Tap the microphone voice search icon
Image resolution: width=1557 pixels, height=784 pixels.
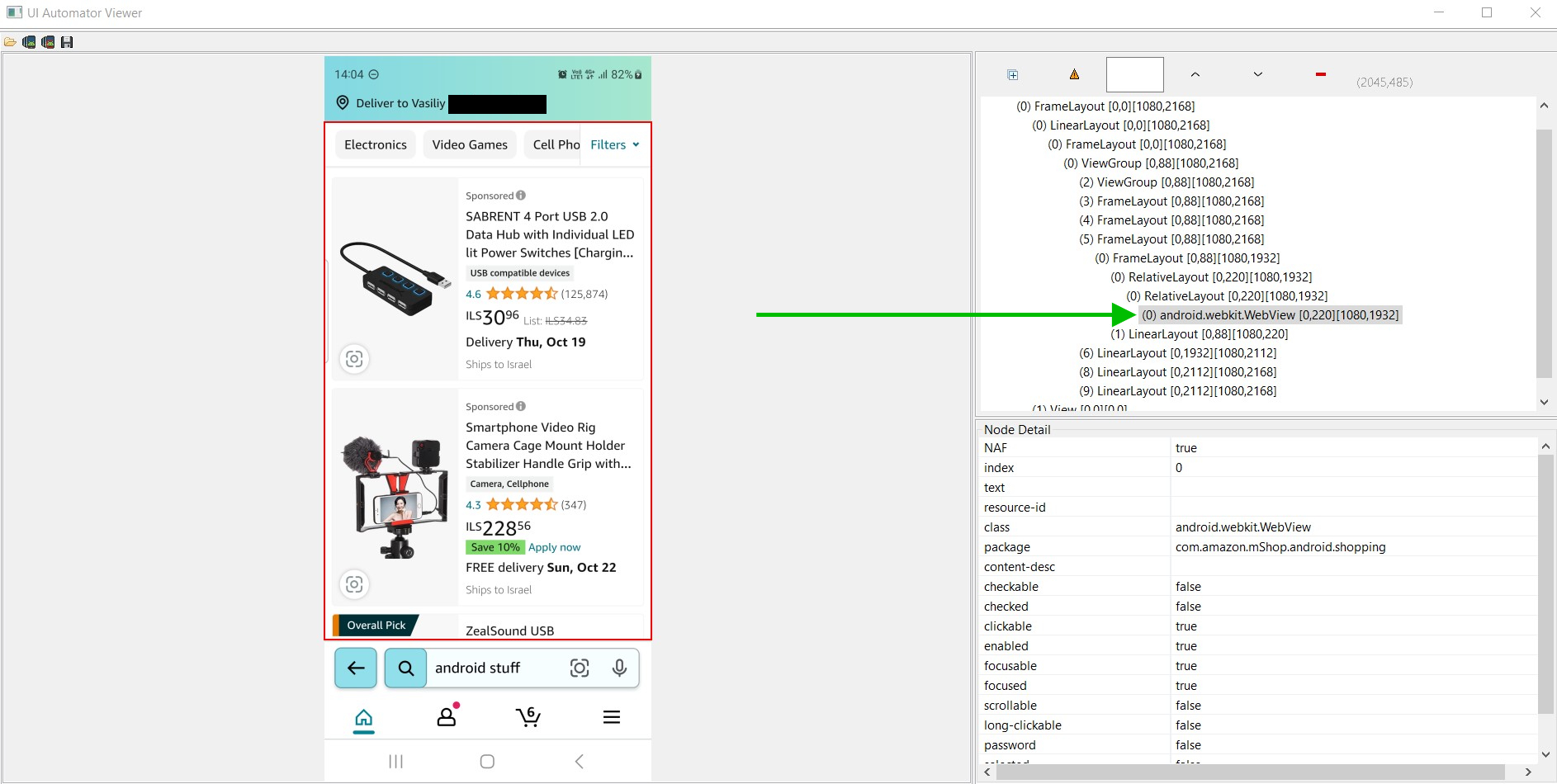(x=619, y=668)
